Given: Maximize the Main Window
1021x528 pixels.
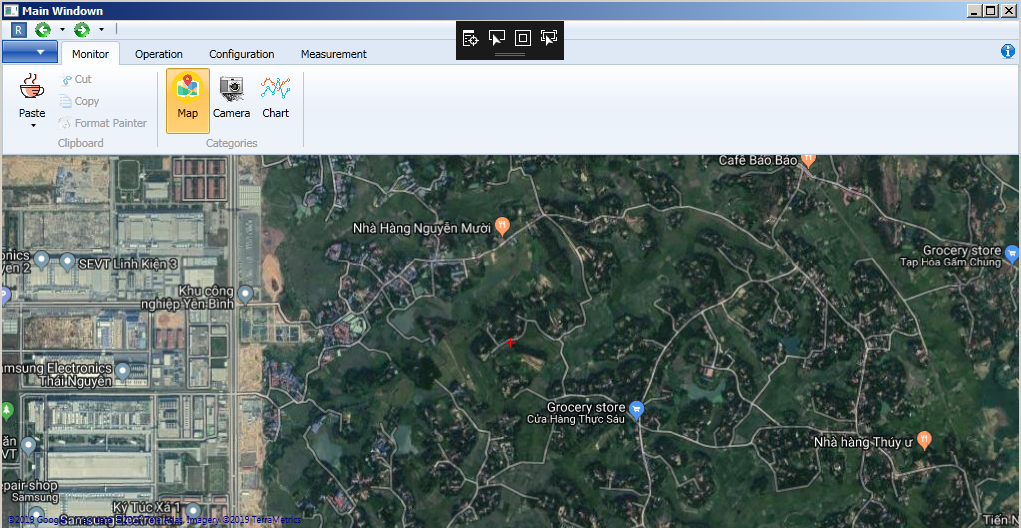Looking at the screenshot, I should [x=990, y=10].
